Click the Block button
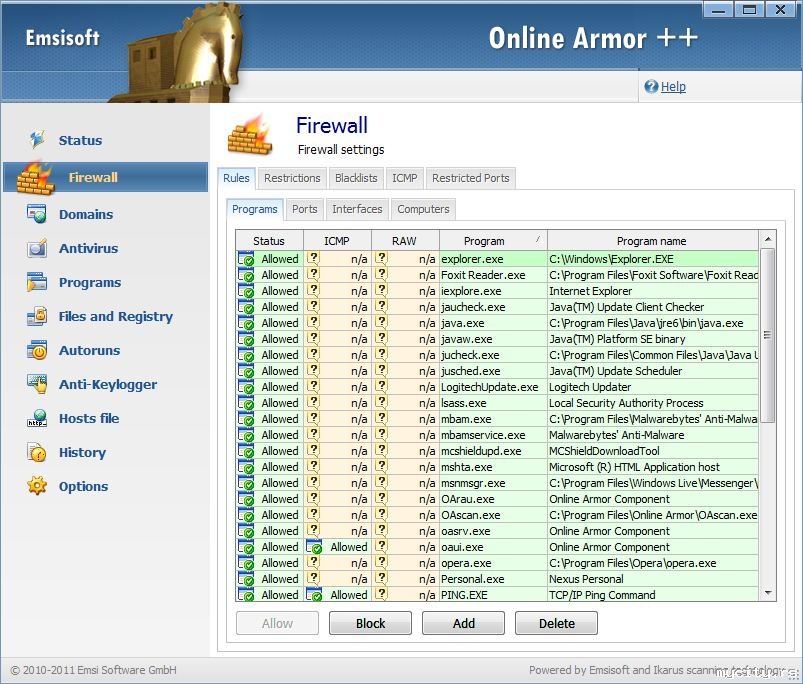803x684 pixels. coord(370,623)
